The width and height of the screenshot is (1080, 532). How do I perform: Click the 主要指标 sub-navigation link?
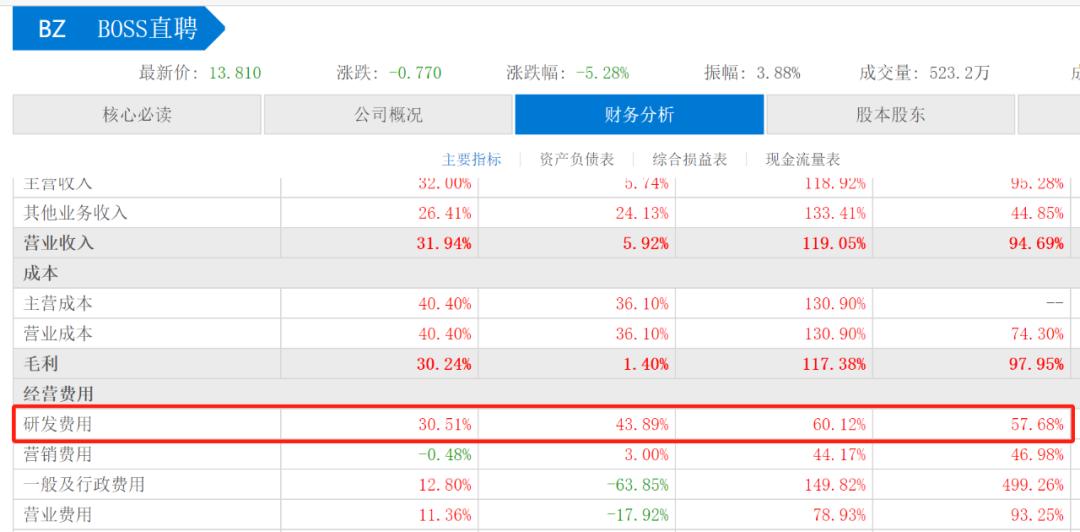coord(471,160)
